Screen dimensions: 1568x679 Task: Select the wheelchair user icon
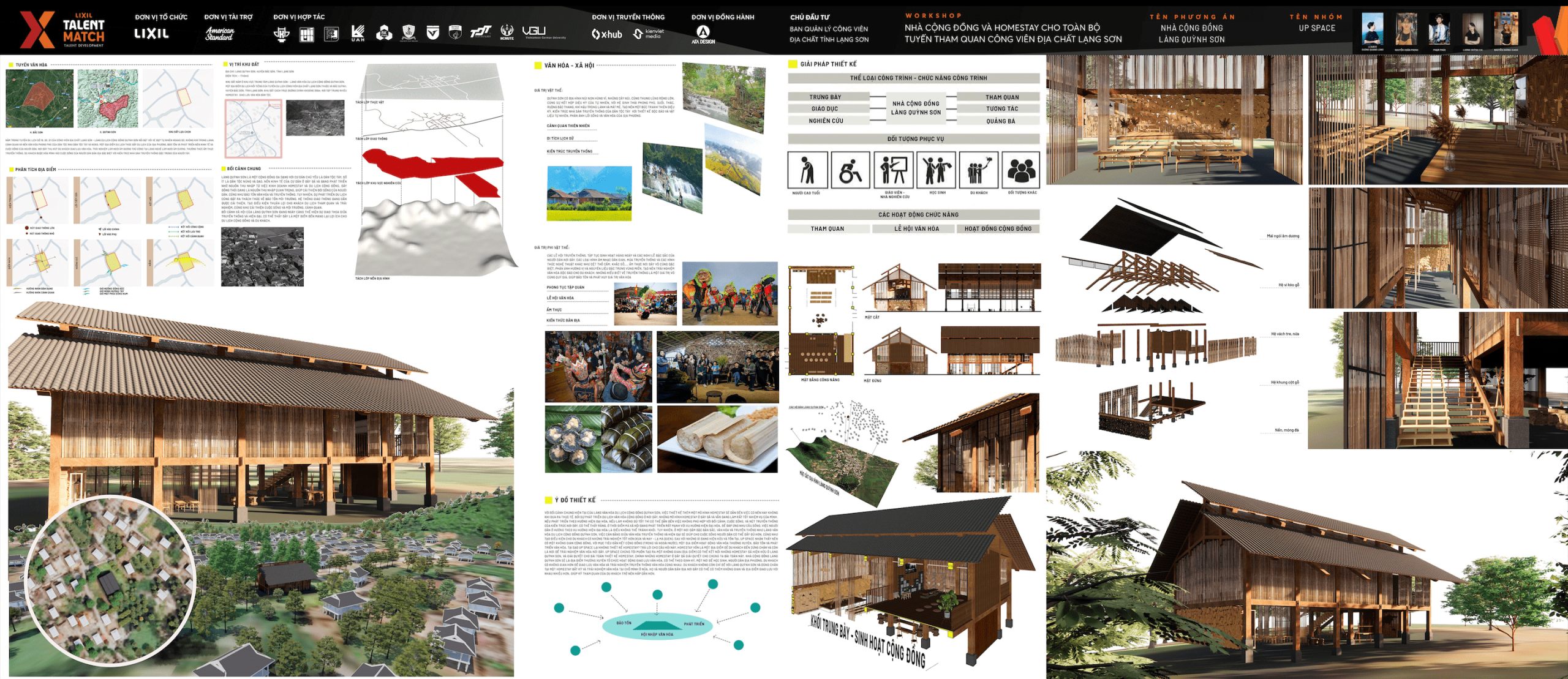point(850,170)
